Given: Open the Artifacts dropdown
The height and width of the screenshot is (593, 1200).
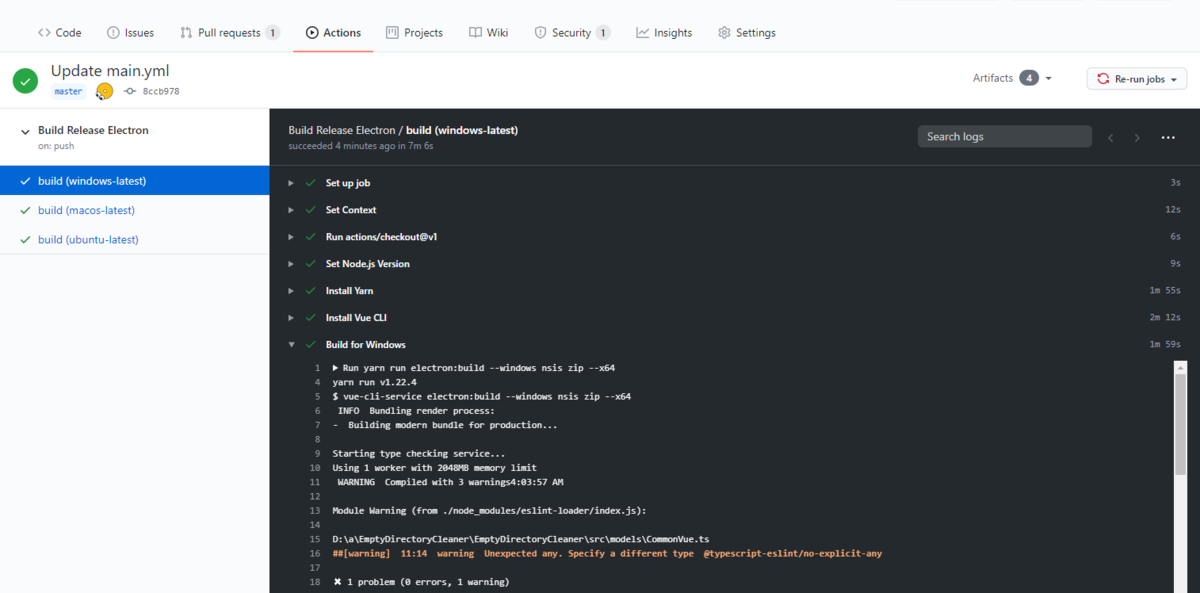Looking at the screenshot, I should (x=1012, y=78).
